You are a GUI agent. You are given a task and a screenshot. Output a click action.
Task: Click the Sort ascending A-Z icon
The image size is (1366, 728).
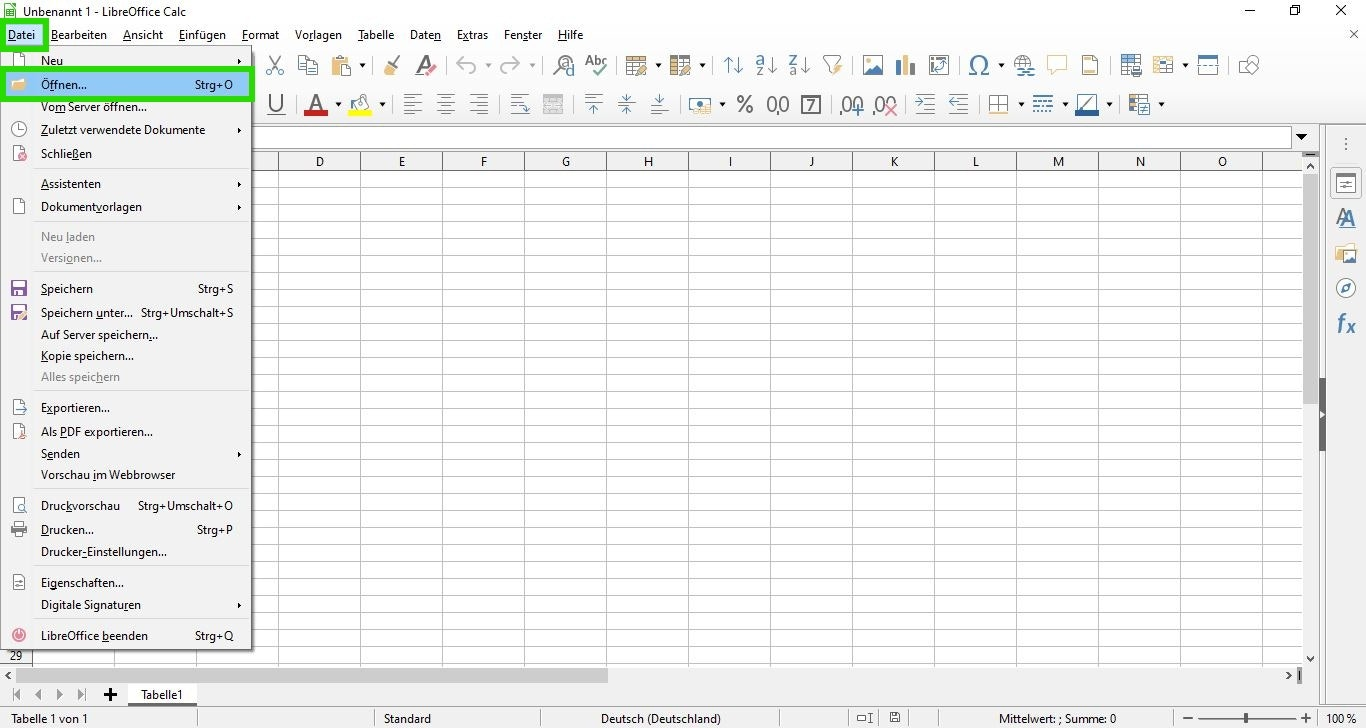[x=767, y=65]
